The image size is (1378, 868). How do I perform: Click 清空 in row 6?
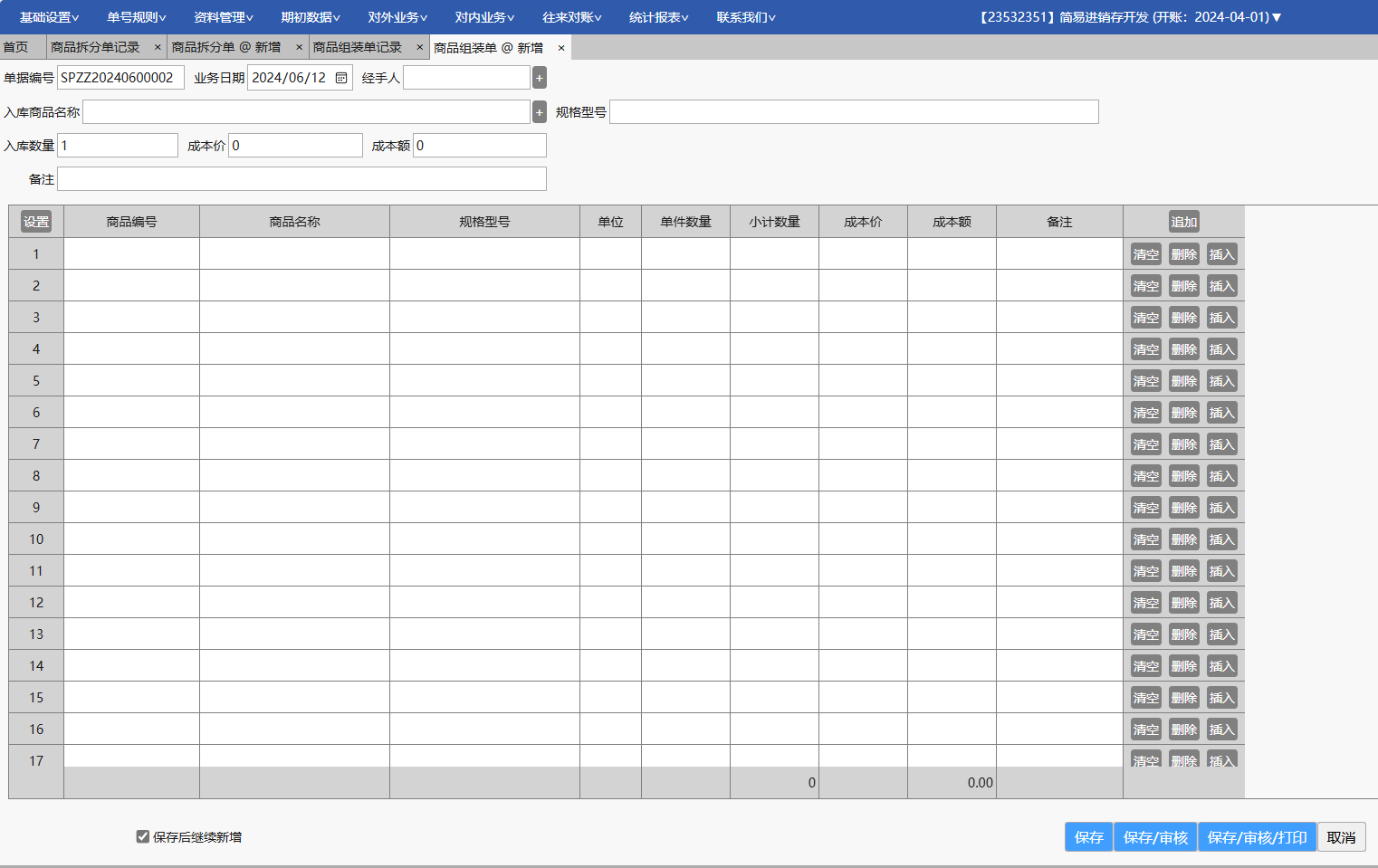[1145, 413]
